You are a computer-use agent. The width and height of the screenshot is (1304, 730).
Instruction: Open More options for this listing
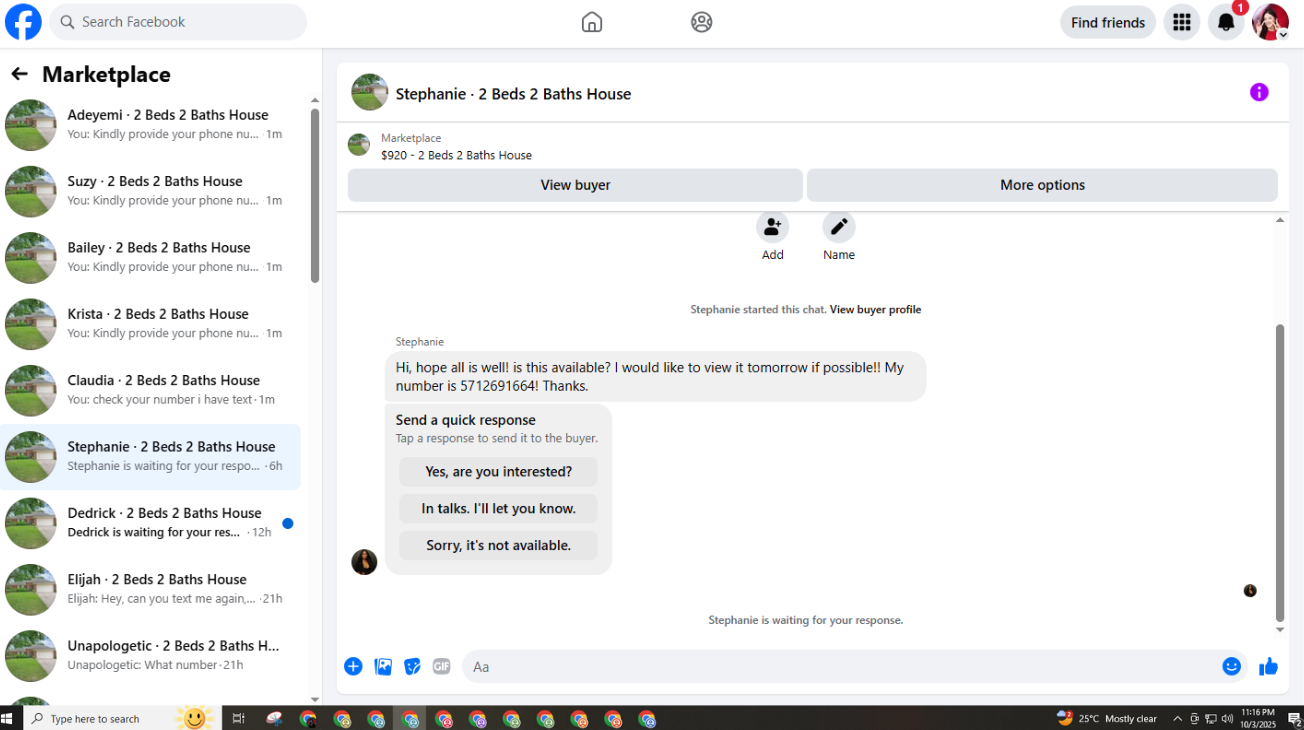point(1042,185)
